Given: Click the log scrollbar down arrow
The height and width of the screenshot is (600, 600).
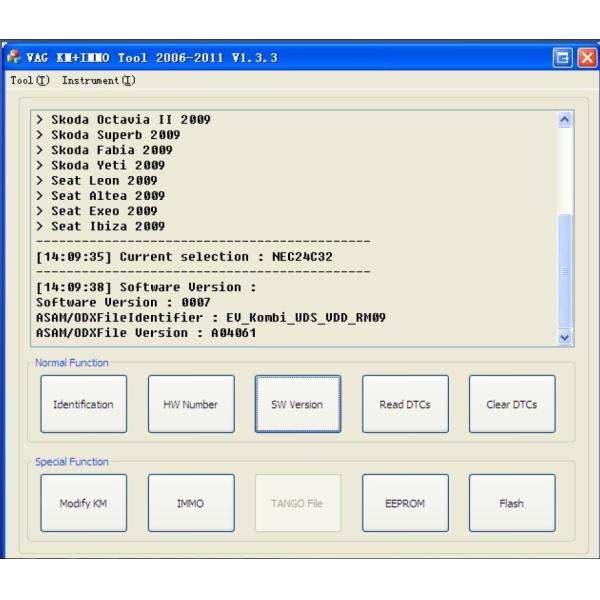Looking at the screenshot, I should click(x=567, y=338).
